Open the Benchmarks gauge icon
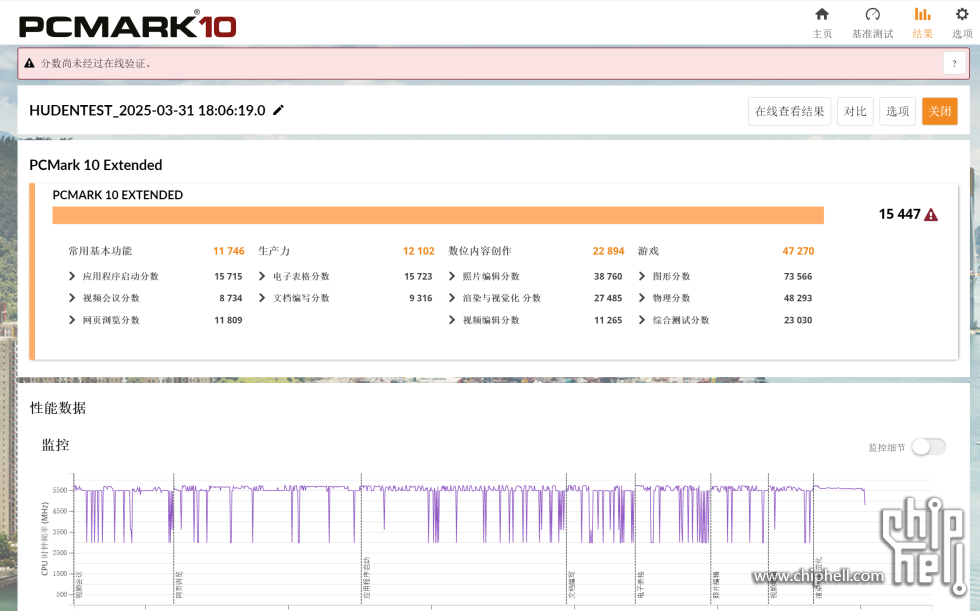 pyautogui.click(x=872, y=14)
